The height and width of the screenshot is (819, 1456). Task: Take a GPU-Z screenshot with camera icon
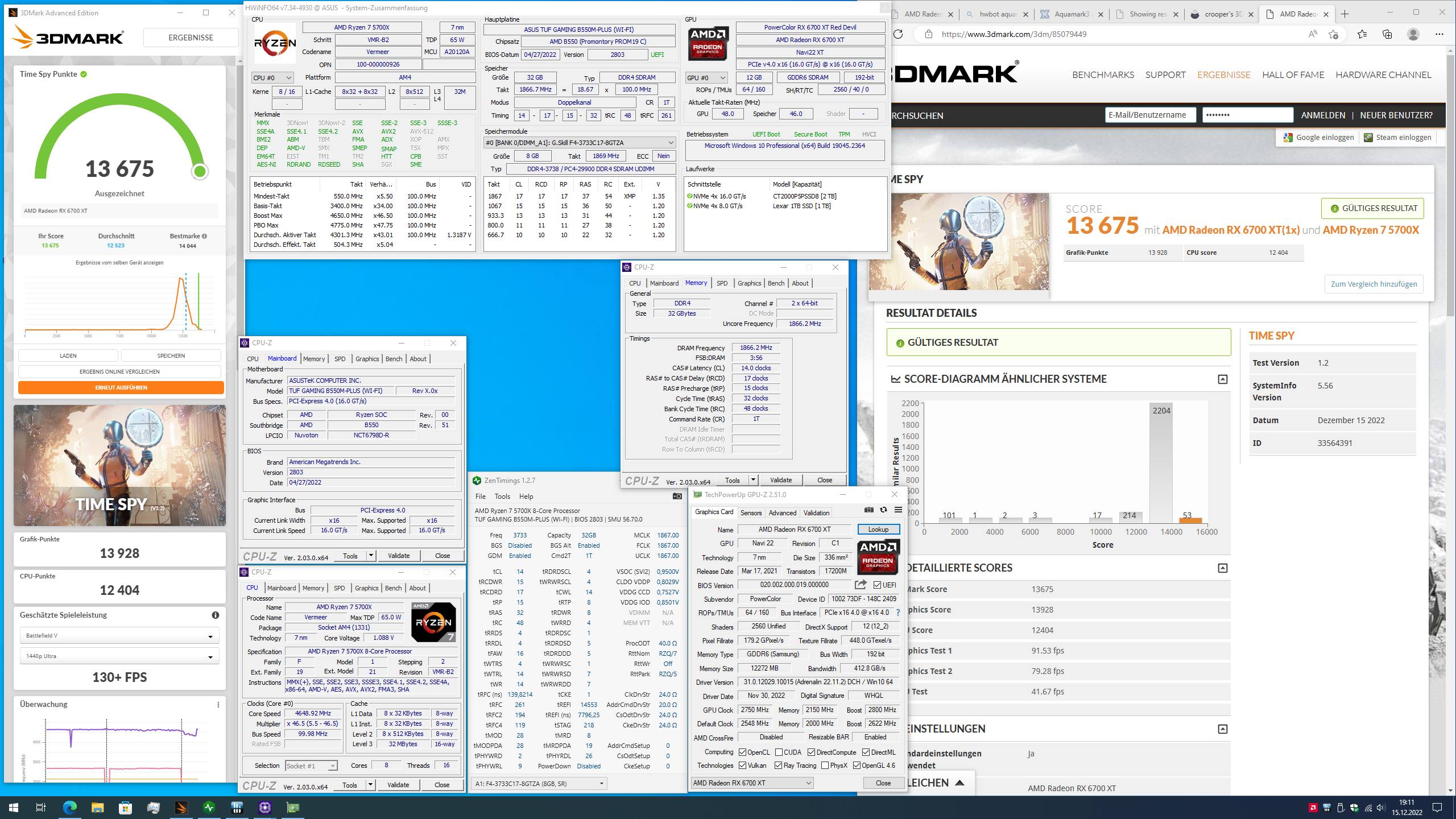pos(868,510)
